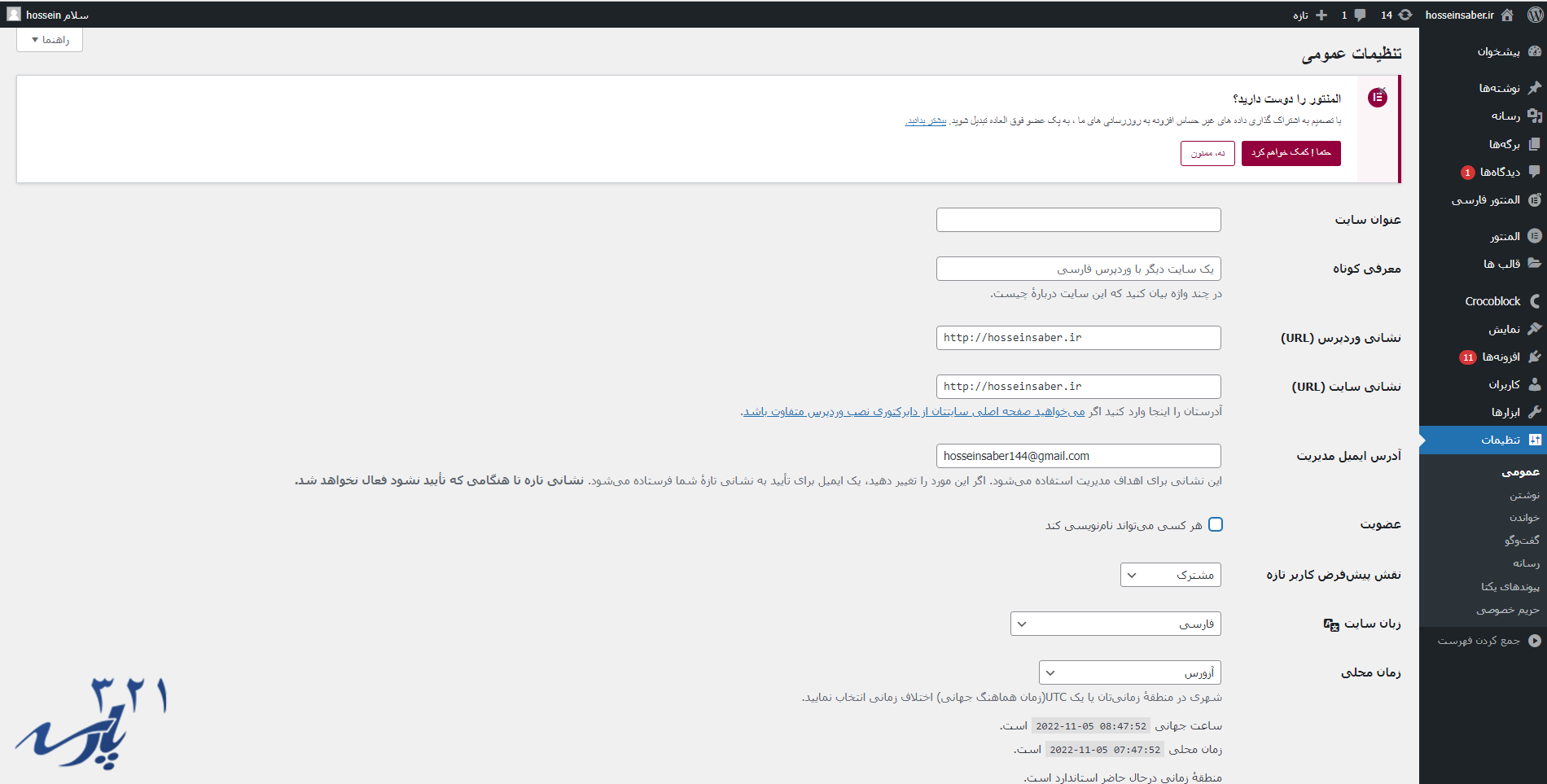Click the Plugins icon (افزونه‌ها)

point(1535,357)
